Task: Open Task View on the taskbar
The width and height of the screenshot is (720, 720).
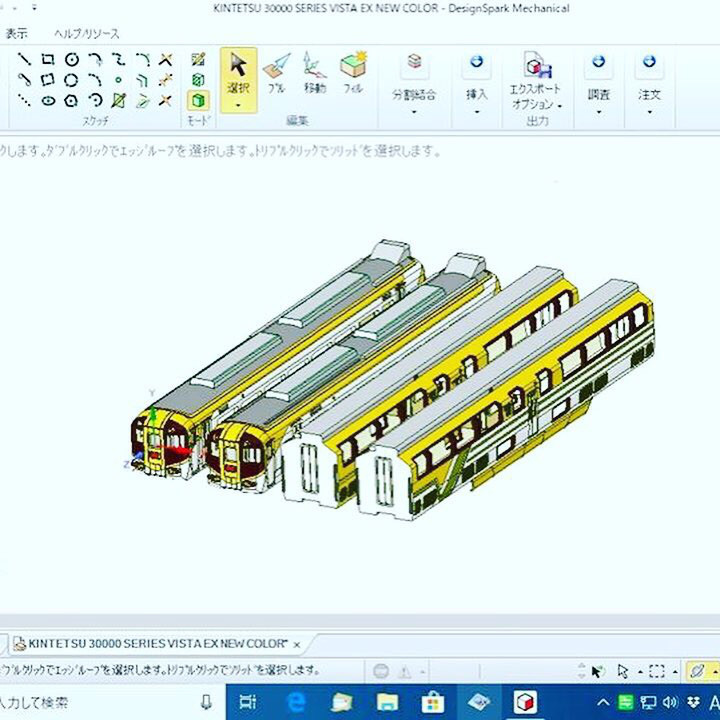Action: click(248, 703)
